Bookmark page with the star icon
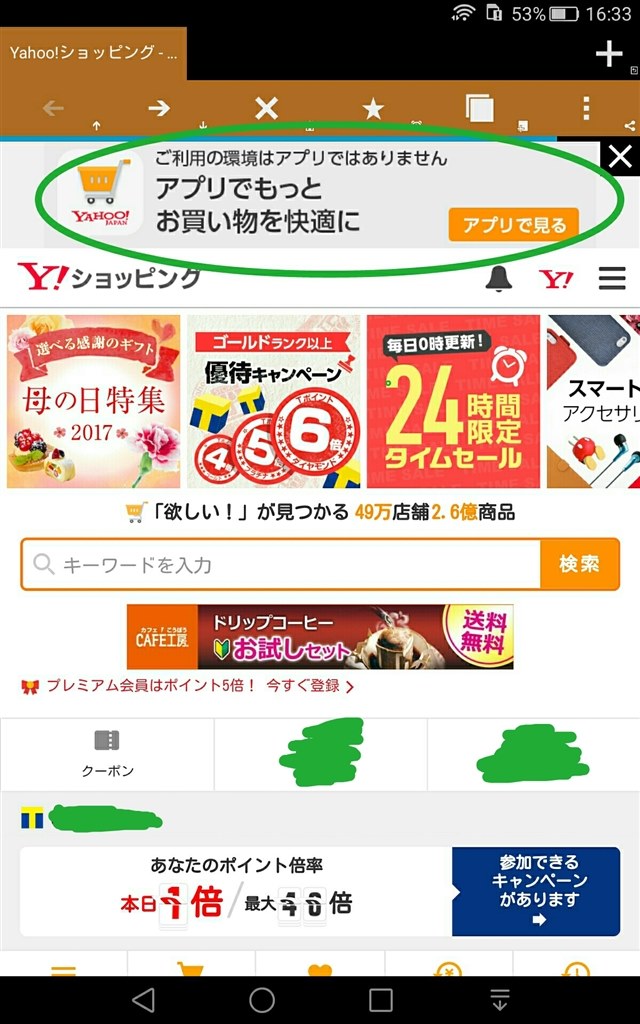The height and width of the screenshot is (1024, 640). pyautogui.click(x=373, y=108)
